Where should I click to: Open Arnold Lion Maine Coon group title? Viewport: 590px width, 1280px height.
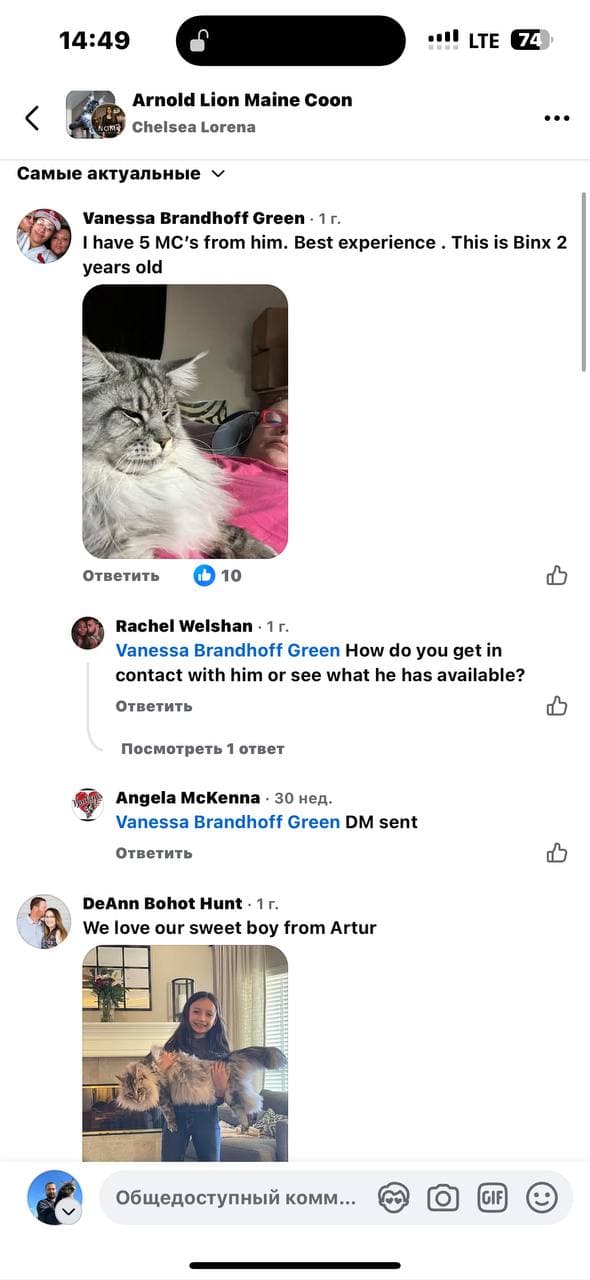point(242,100)
